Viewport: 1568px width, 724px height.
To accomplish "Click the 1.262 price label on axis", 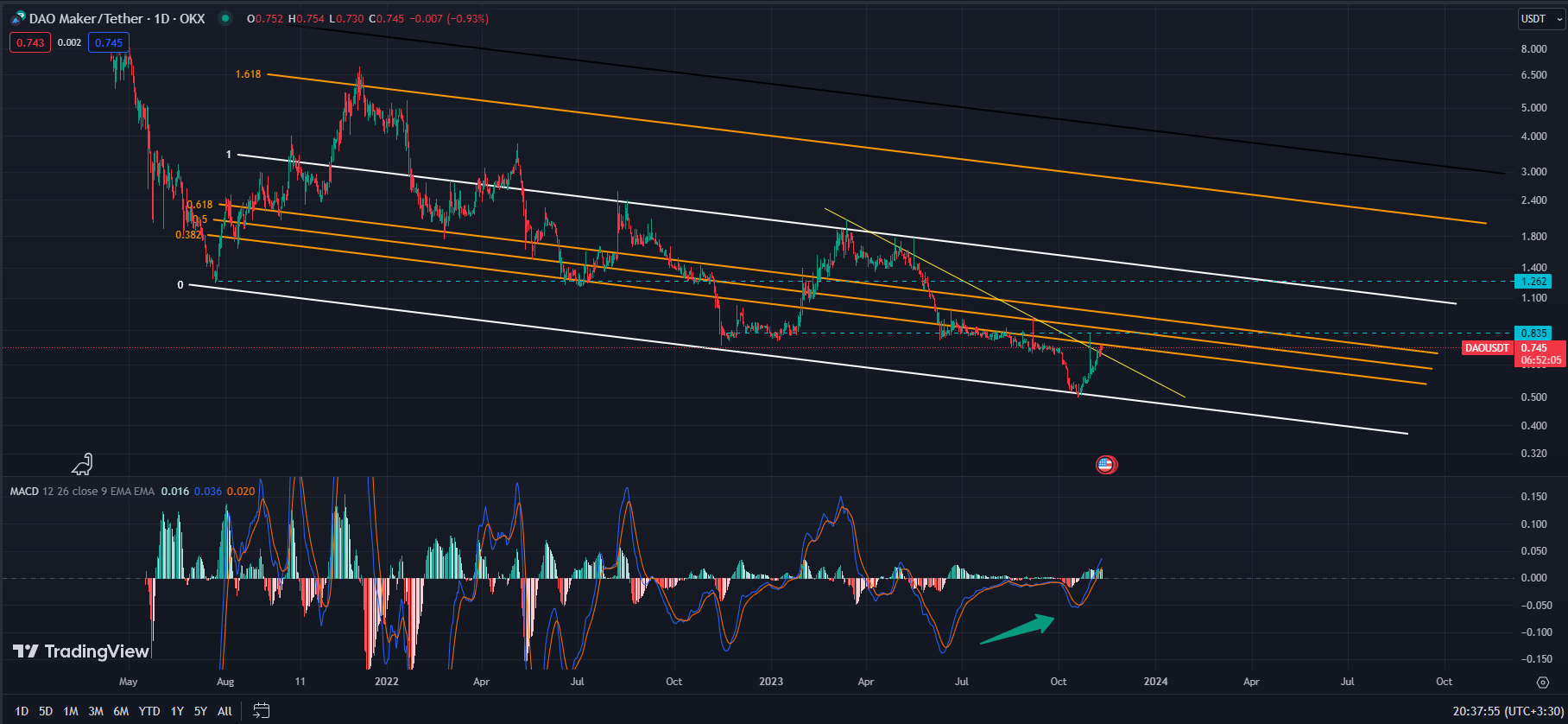I will point(1533,282).
